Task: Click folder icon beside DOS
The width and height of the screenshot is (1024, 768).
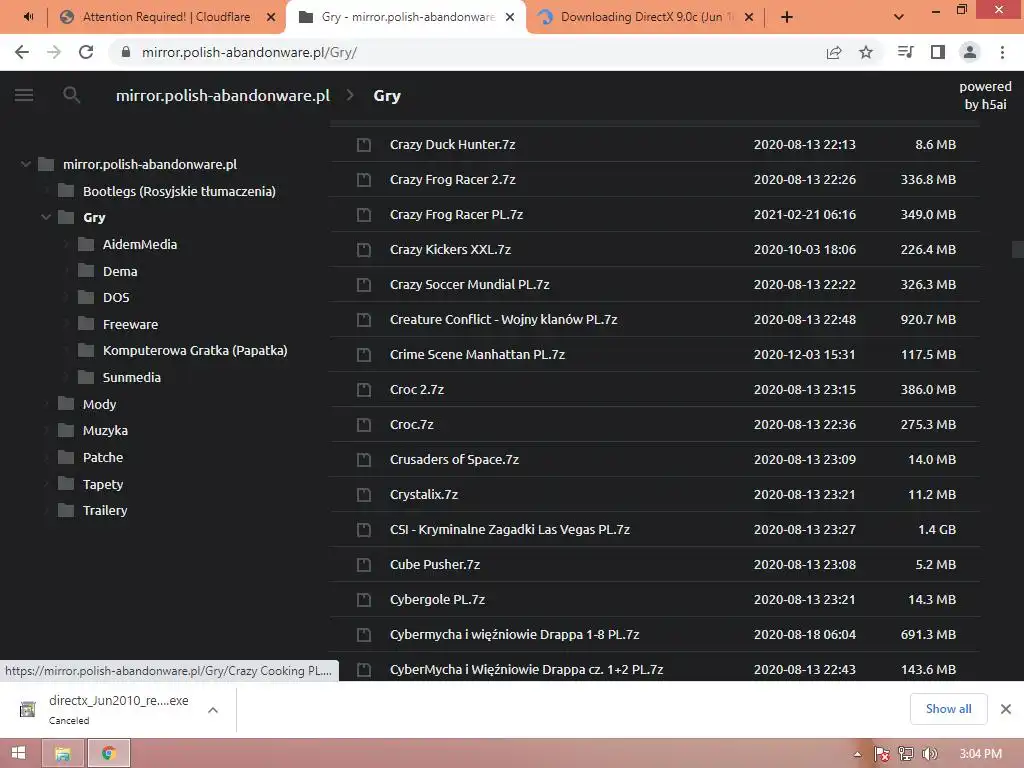Action: point(86,297)
